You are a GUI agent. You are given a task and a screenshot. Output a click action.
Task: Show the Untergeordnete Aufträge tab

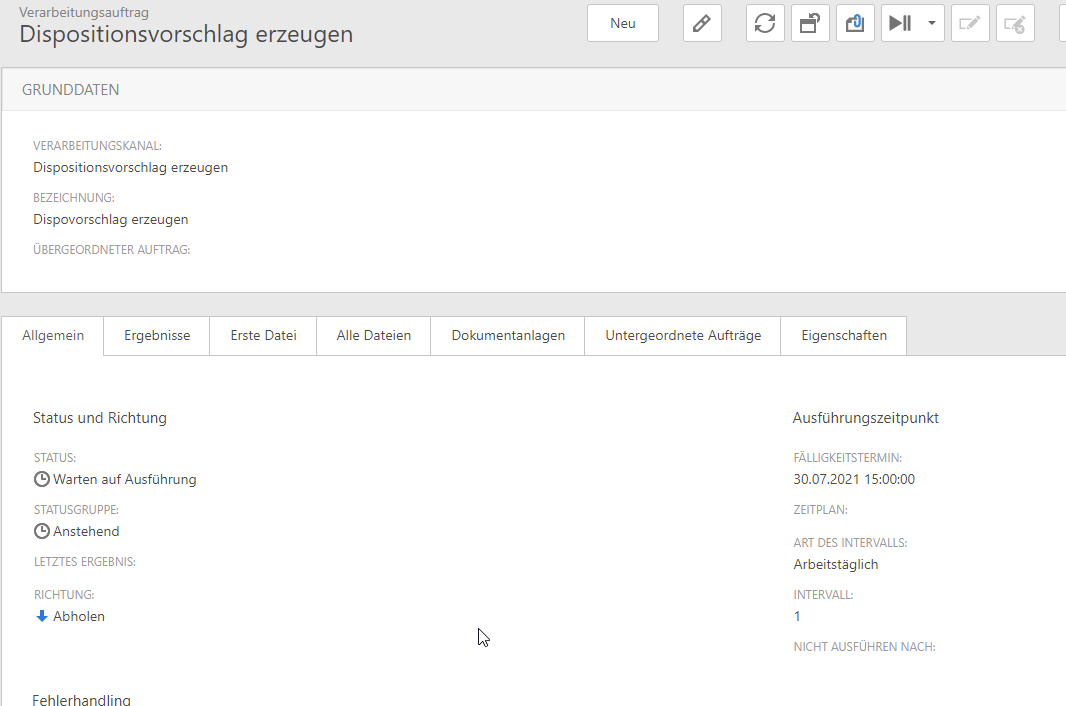tap(683, 336)
